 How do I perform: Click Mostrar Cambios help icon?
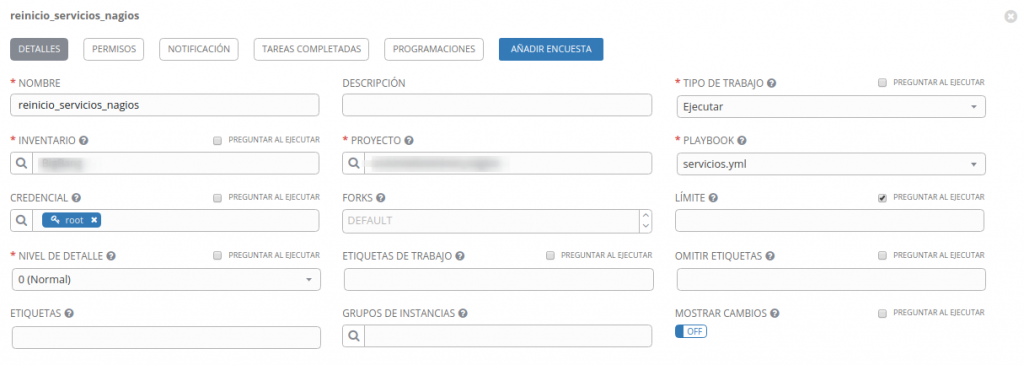coord(775,313)
